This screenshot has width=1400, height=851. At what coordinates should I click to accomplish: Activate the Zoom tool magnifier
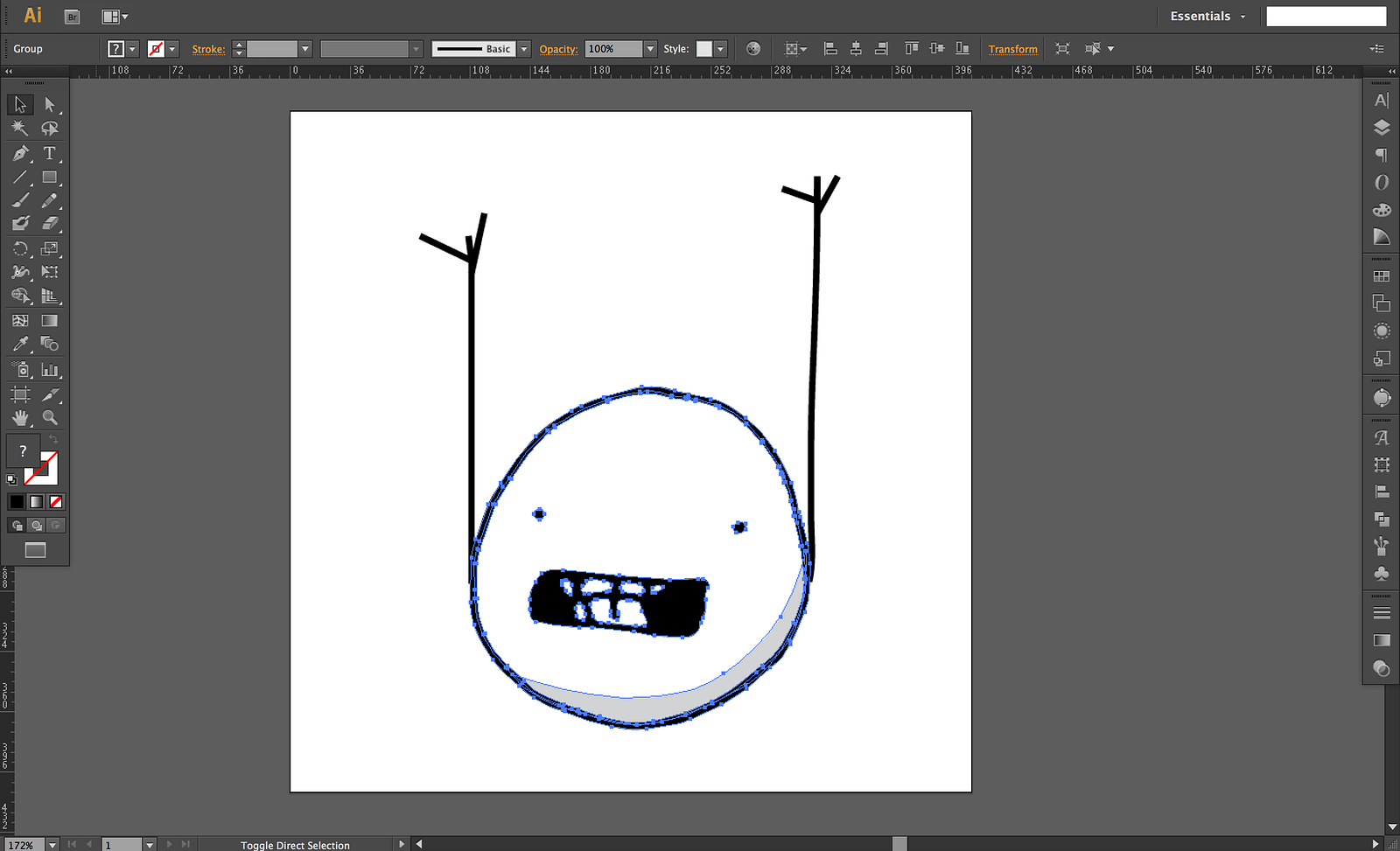(50, 418)
